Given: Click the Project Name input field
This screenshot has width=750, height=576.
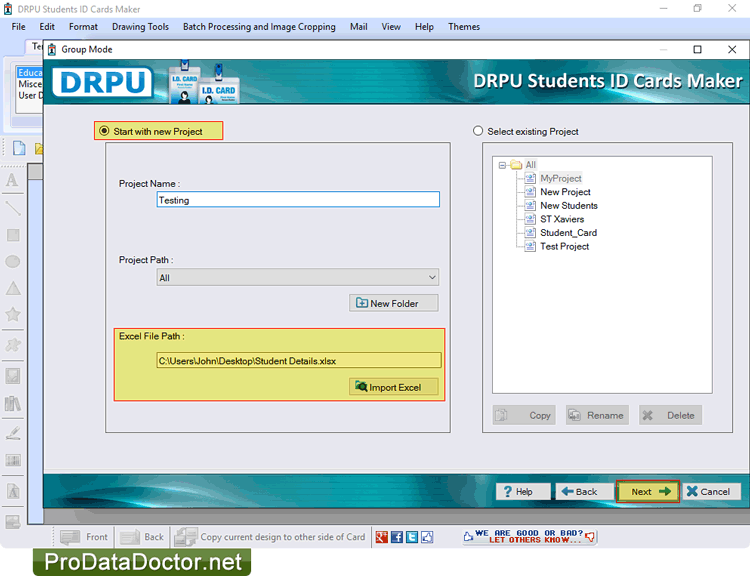Looking at the screenshot, I should pos(298,199).
